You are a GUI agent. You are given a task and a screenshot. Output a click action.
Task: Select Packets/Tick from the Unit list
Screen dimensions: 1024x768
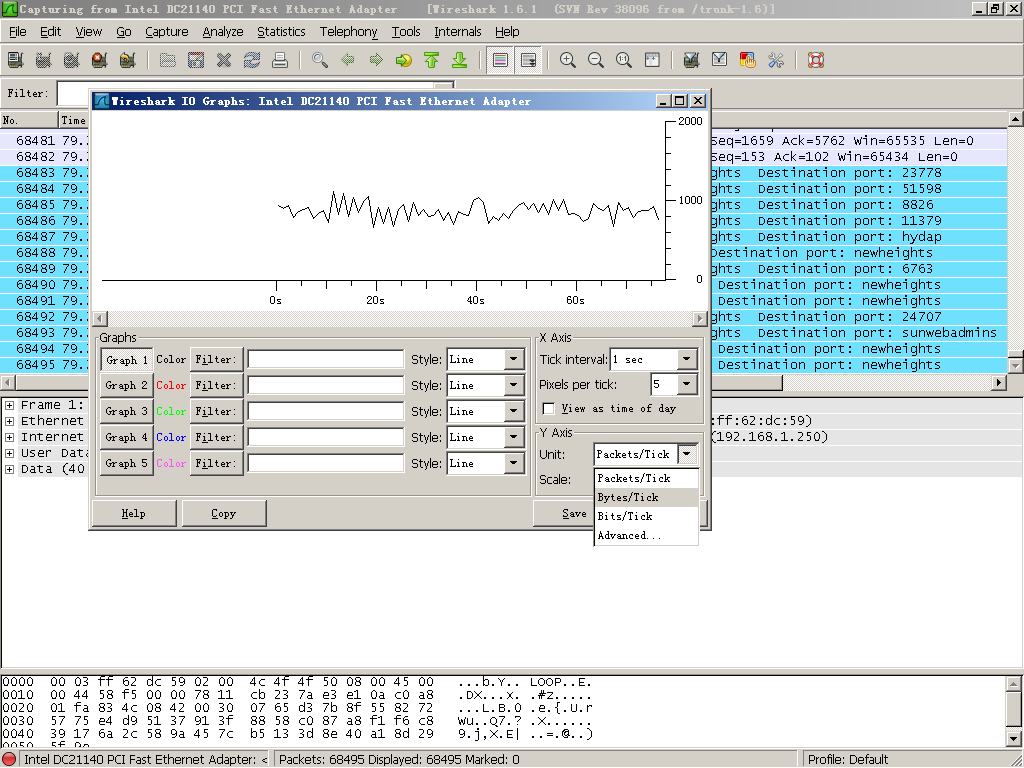click(647, 479)
